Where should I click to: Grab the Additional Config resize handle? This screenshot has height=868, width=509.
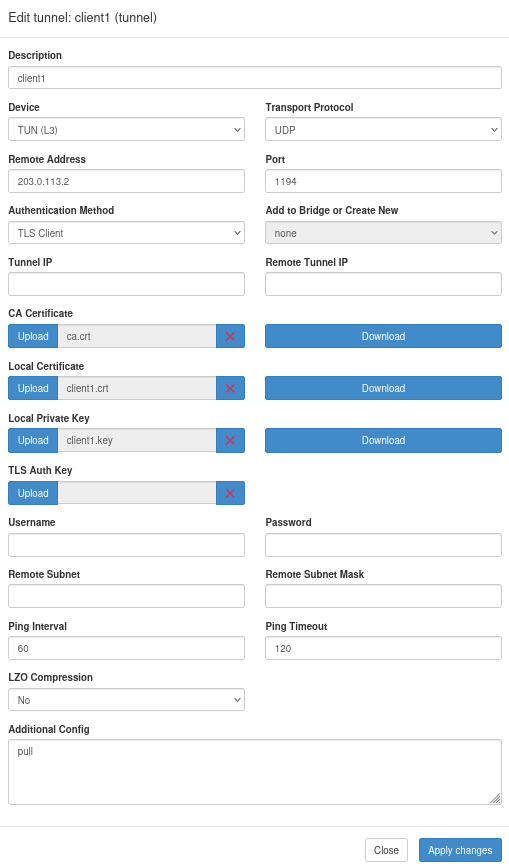496,798
